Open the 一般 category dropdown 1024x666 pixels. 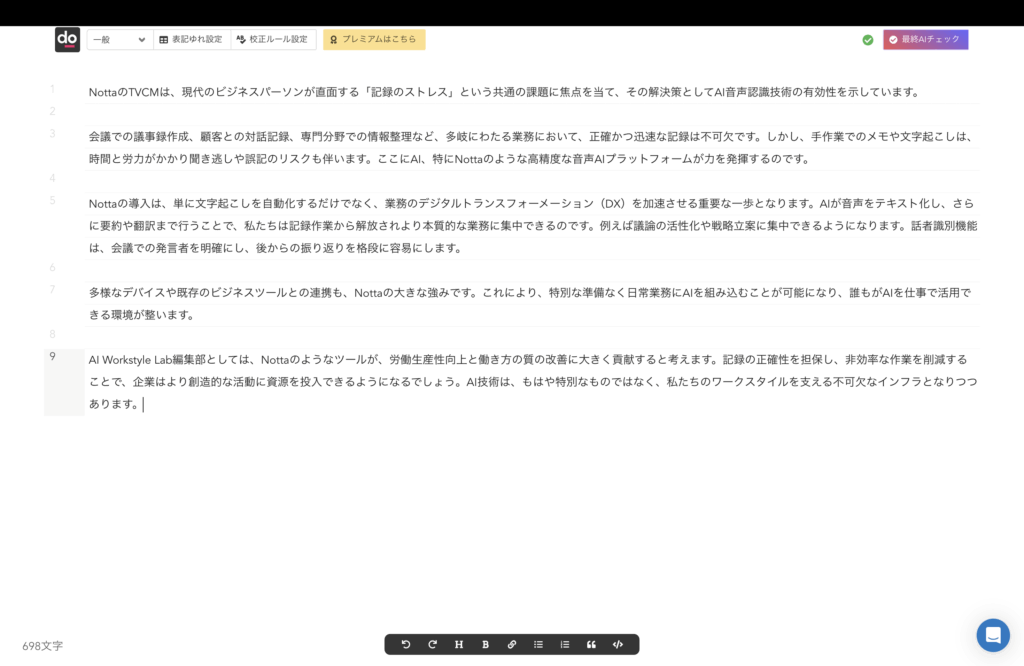click(119, 40)
